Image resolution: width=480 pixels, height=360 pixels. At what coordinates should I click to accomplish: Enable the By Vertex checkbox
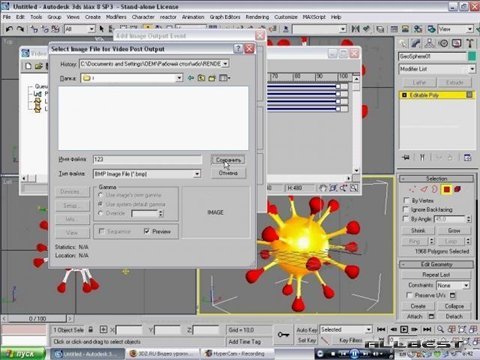tap(406, 200)
